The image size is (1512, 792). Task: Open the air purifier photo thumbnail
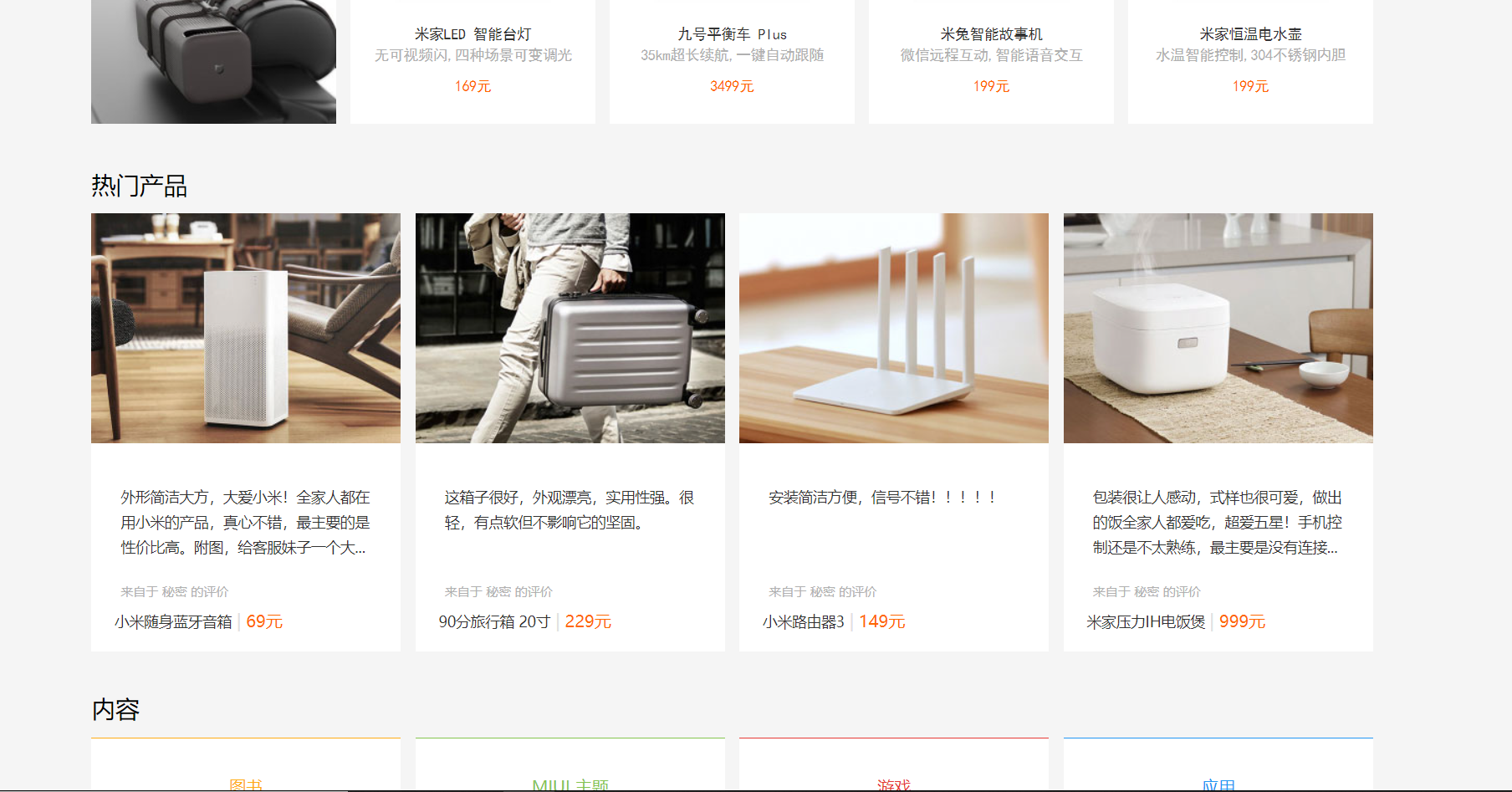pos(246,328)
